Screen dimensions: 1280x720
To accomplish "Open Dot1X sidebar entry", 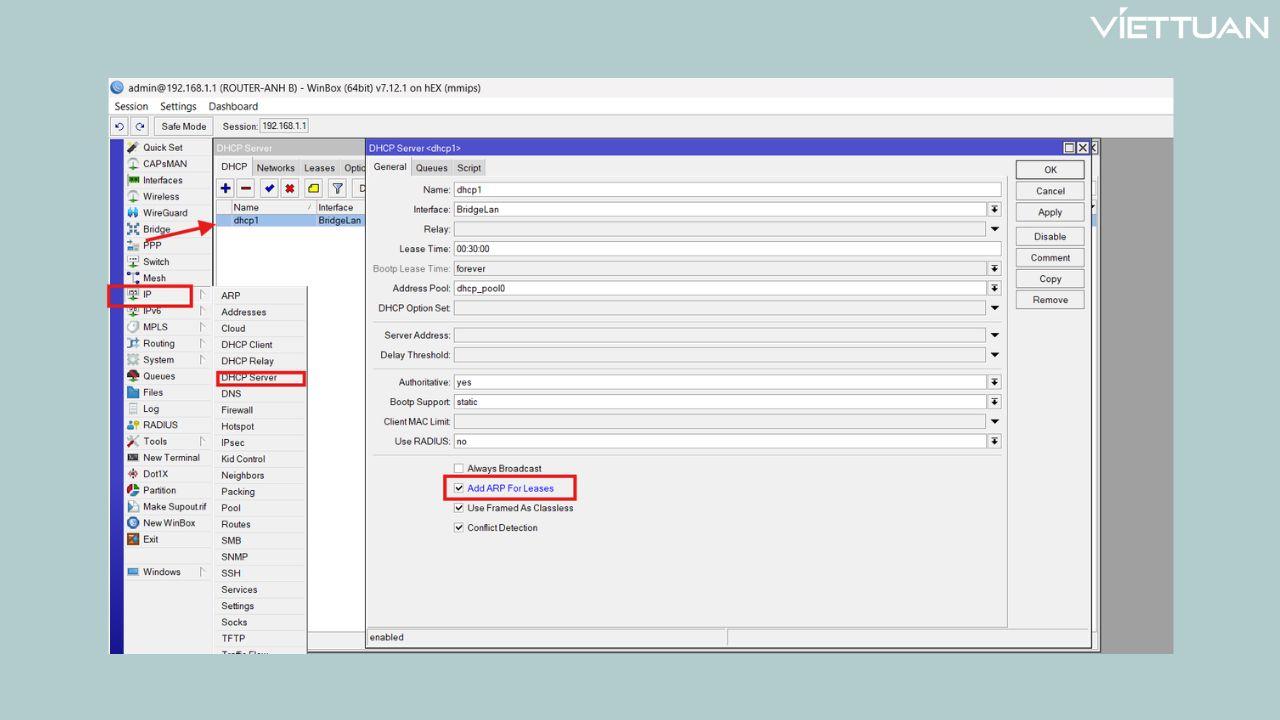I will 155,474.
